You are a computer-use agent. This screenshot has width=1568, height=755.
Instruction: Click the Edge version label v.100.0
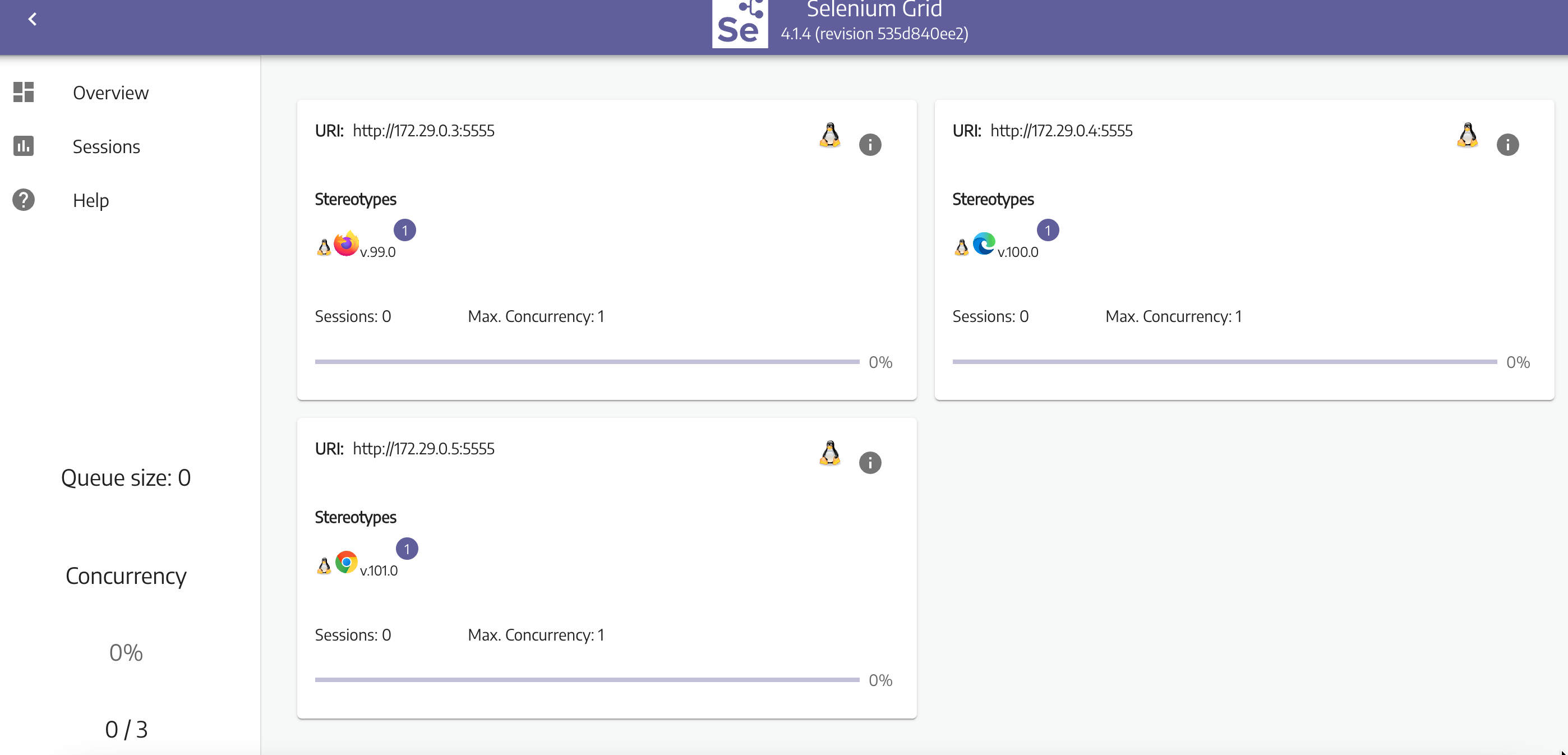coord(1018,252)
